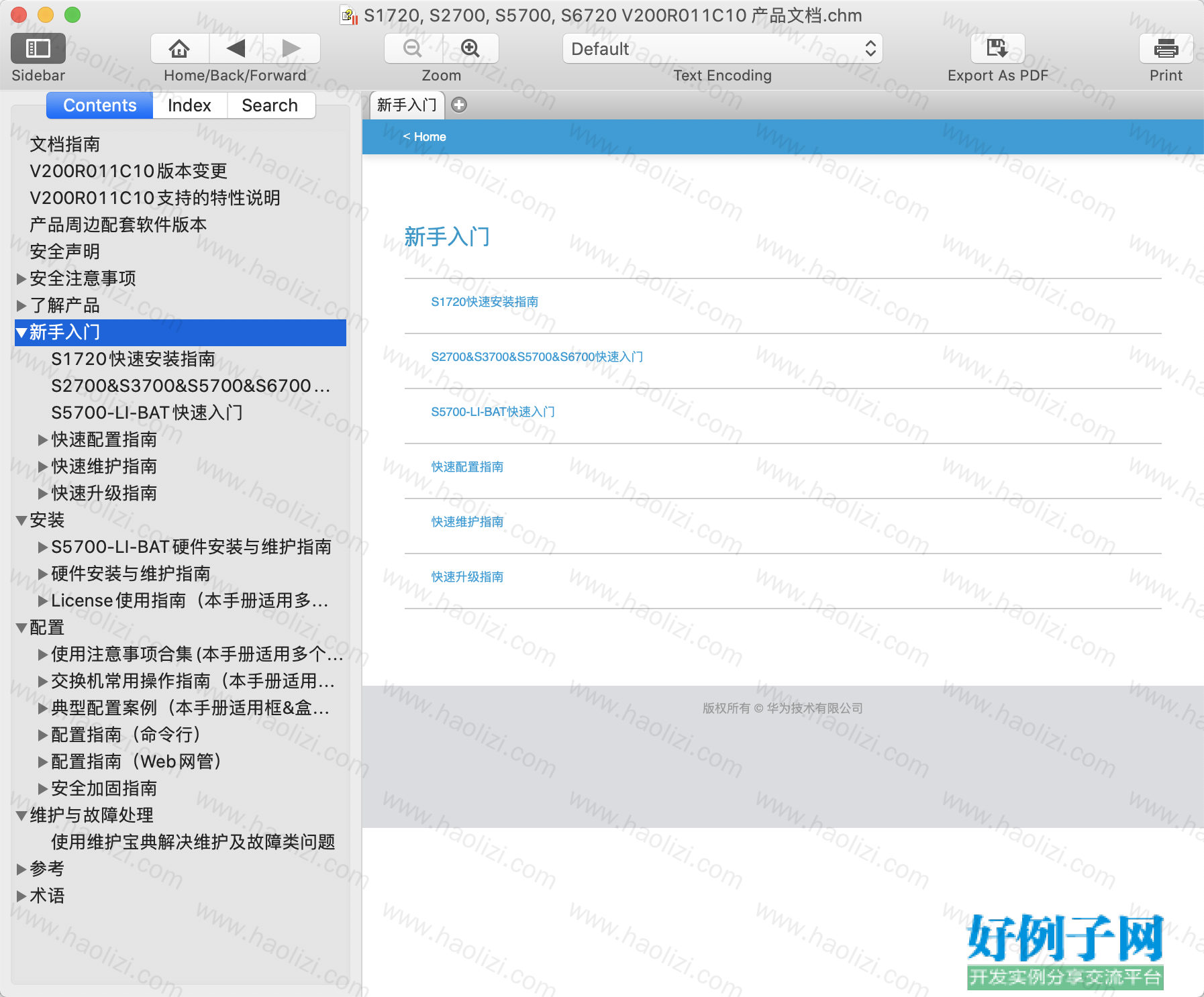This screenshot has height=997, width=1204.
Task: Select S5700-LI-BAT快速入门 in sidebar tree
Action: (x=147, y=413)
